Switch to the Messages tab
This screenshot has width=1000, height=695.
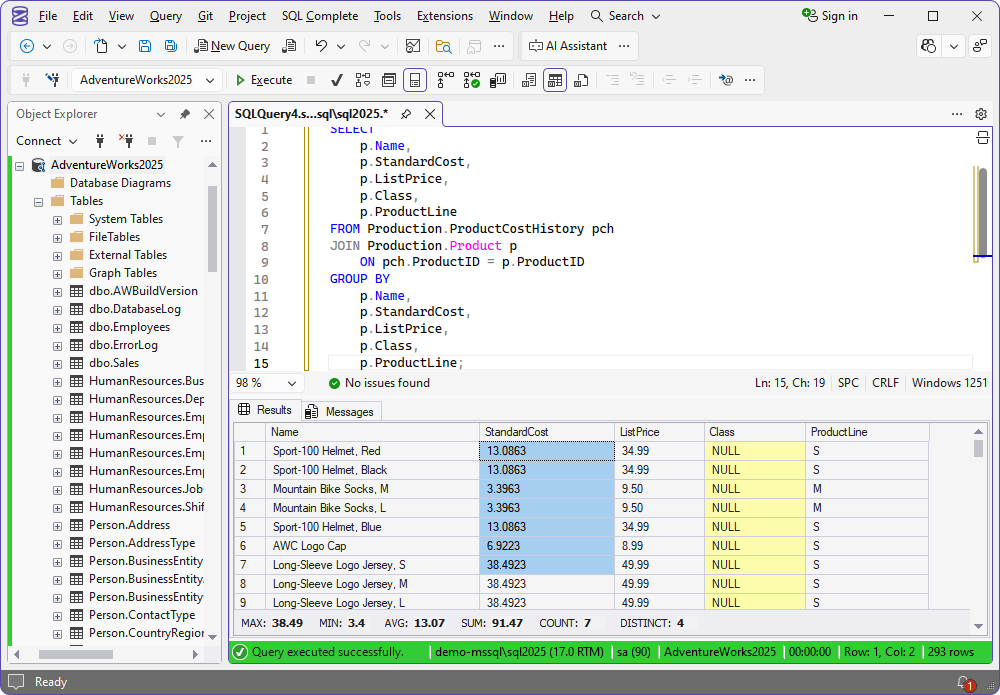340,411
